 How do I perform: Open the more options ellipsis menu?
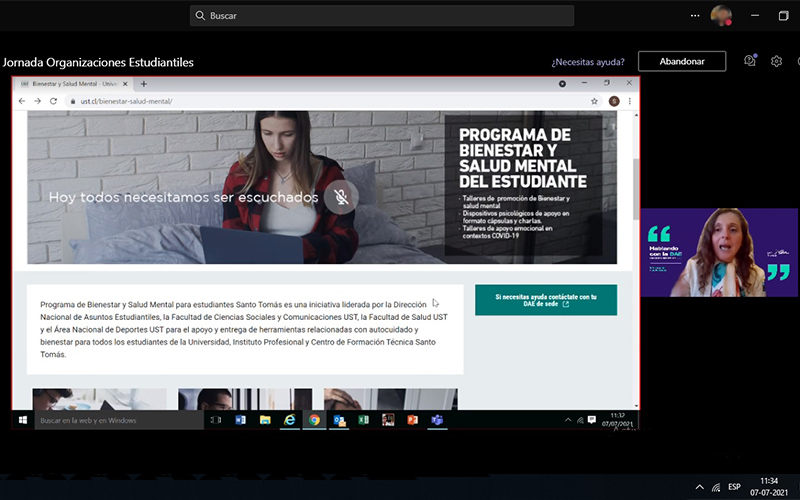(695, 16)
